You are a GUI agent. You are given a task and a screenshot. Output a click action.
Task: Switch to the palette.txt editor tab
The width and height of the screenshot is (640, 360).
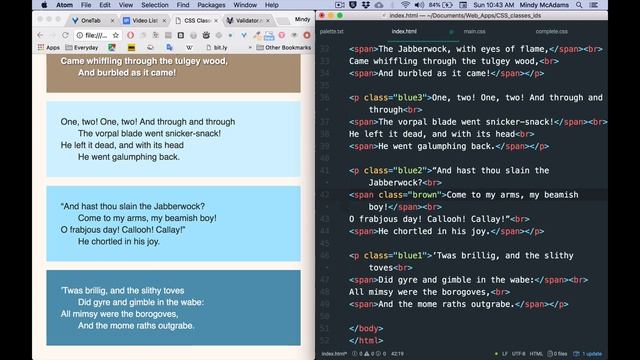pyautogui.click(x=331, y=31)
